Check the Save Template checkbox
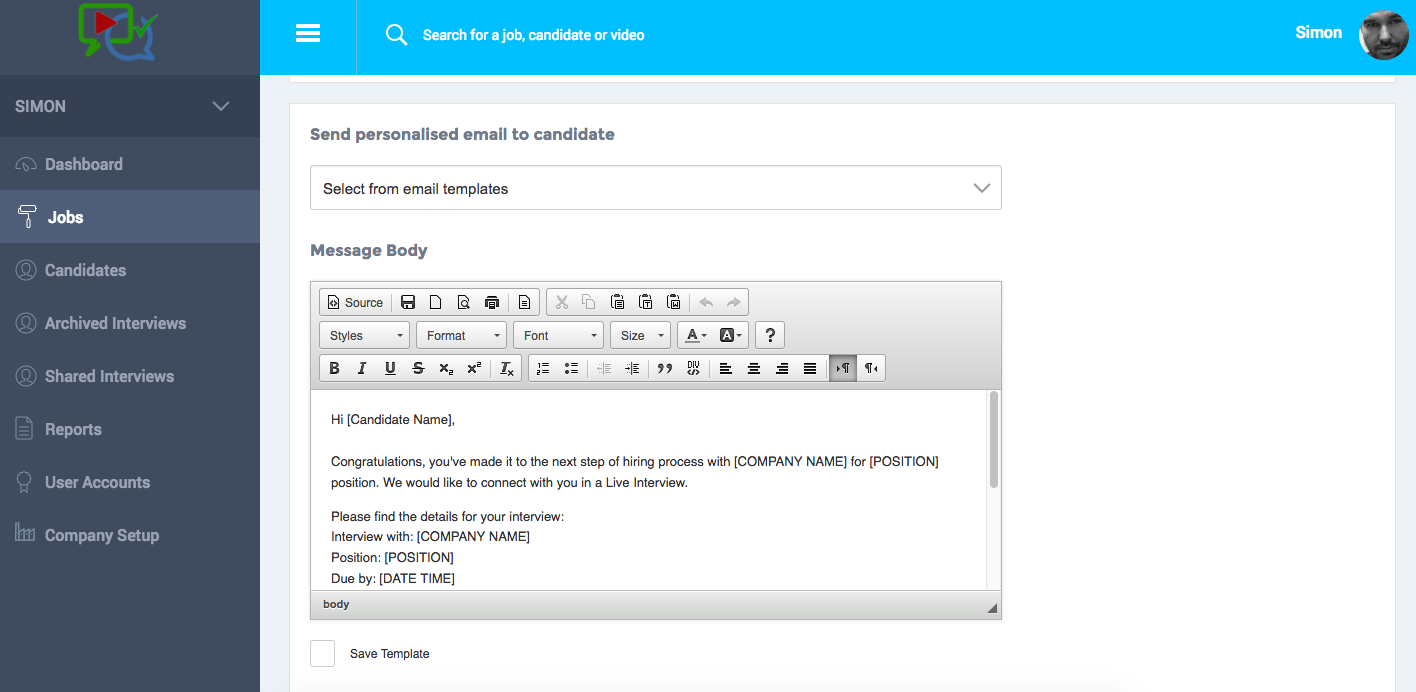1416x692 pixels. pos(322,653)
